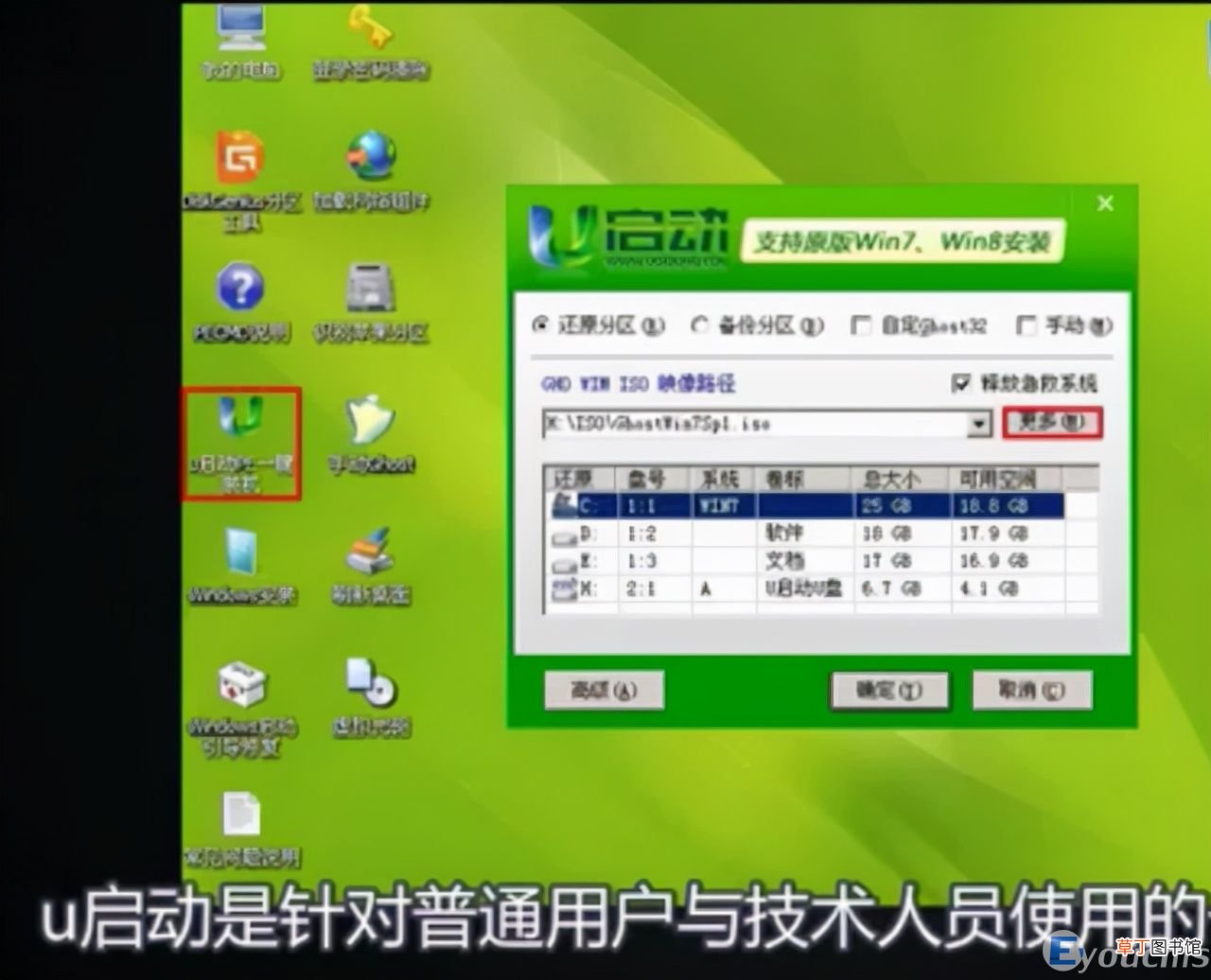1211x980 pixels.
Task: Click the 卷标 column header
Action: [803, 478]
